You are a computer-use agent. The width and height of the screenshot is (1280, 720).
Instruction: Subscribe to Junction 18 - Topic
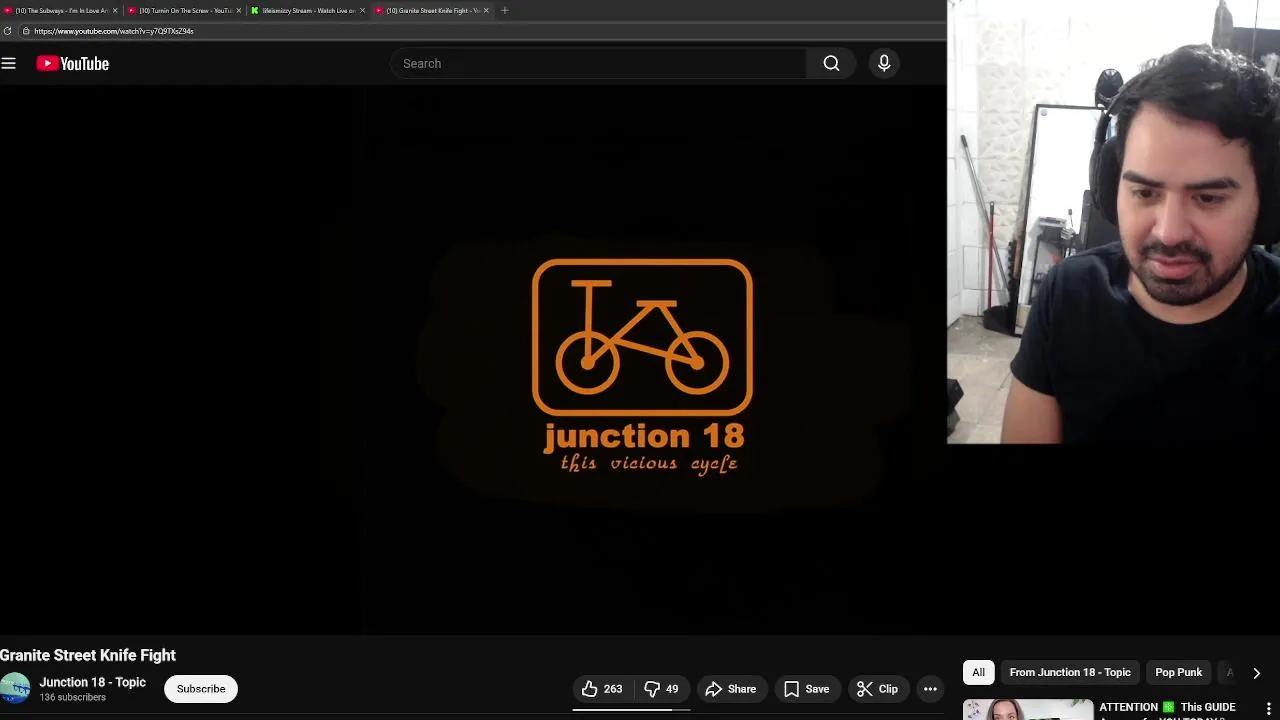coord(201,689)
